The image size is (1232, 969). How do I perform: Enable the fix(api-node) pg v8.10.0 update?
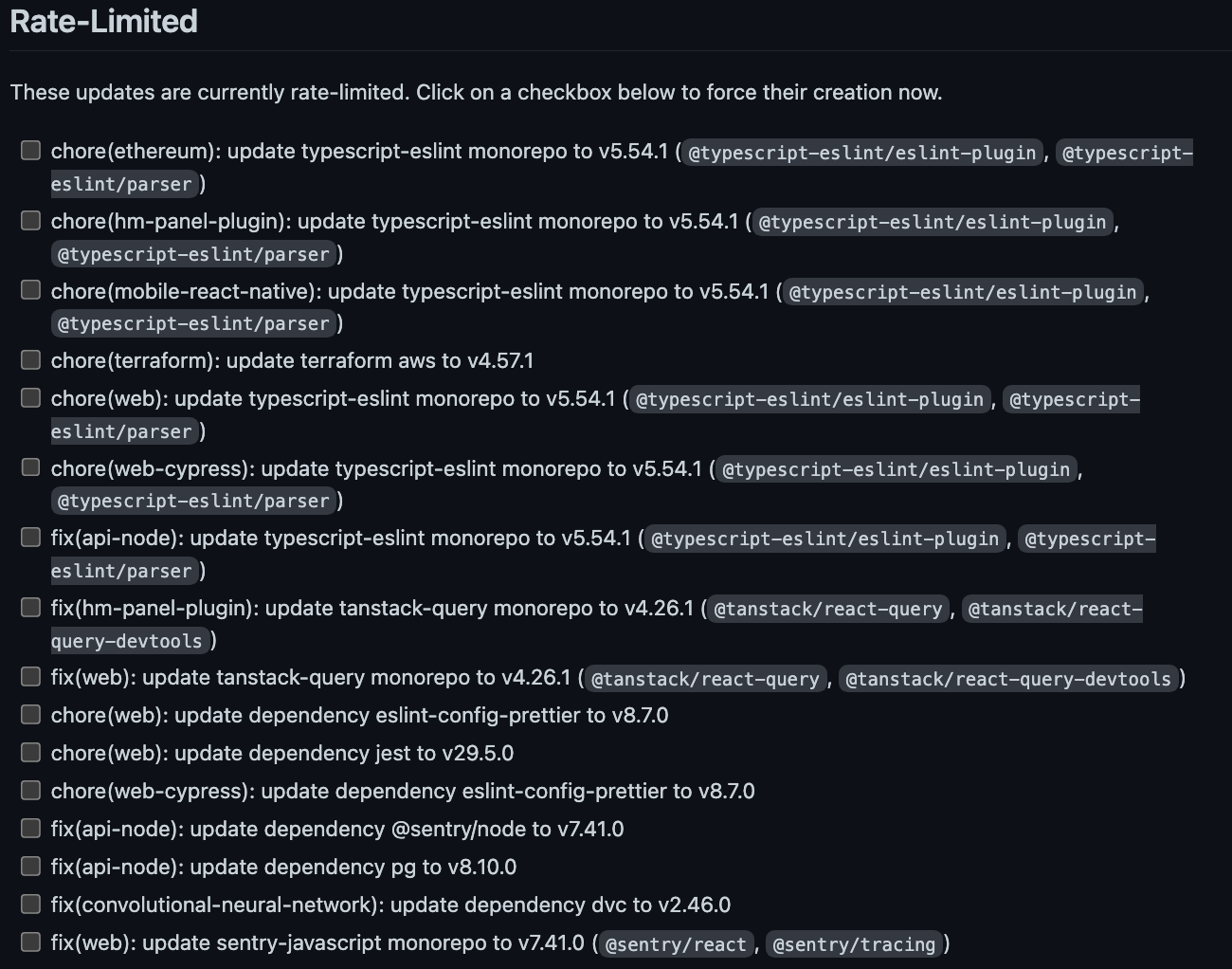coord(30,866)
